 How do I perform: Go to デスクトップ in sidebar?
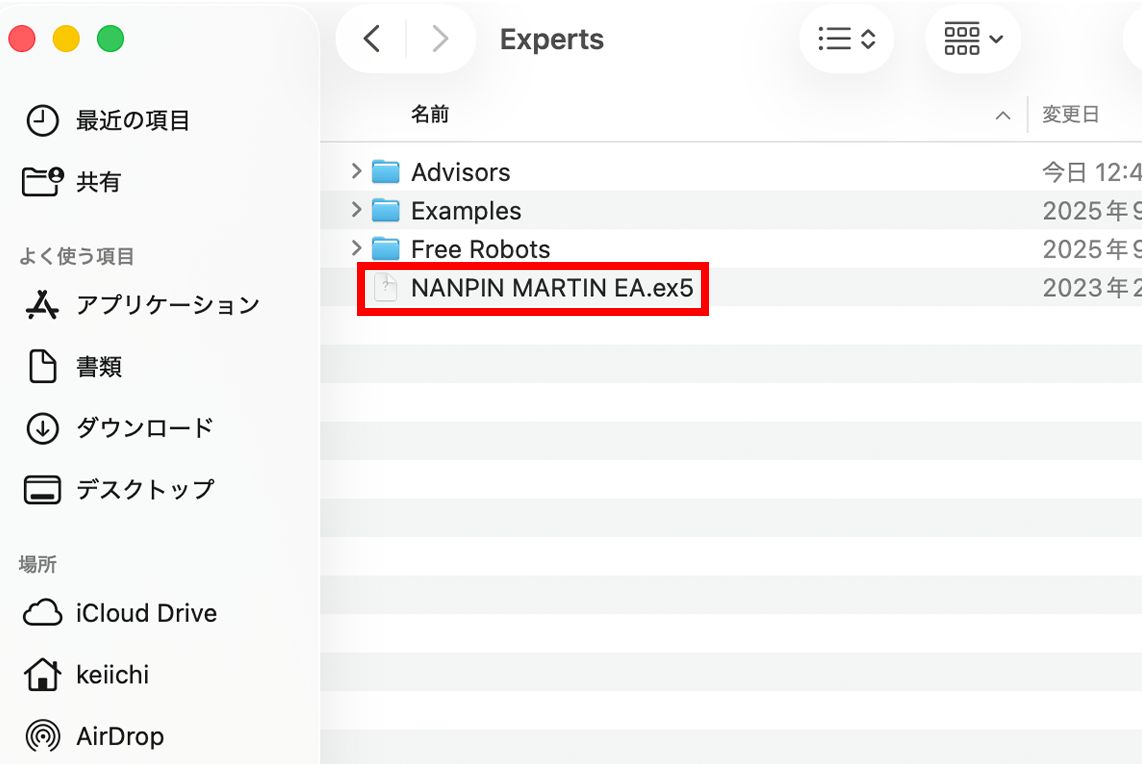[x=144, y=490]
